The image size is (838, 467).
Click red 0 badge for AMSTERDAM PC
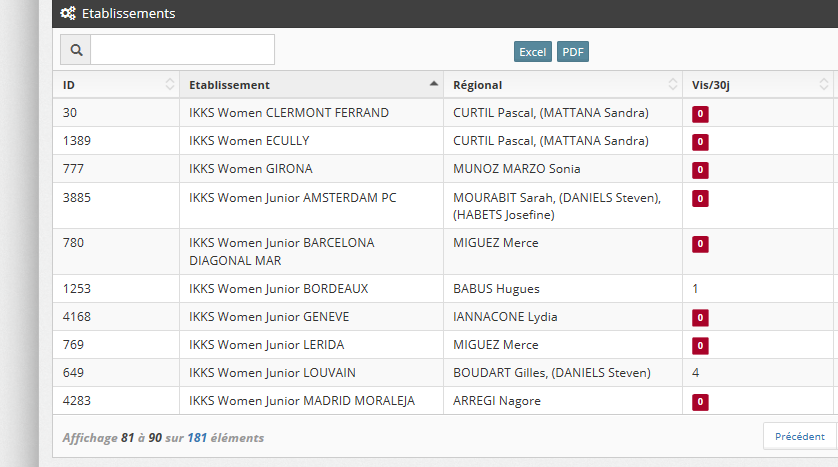[x=700, y=199]
